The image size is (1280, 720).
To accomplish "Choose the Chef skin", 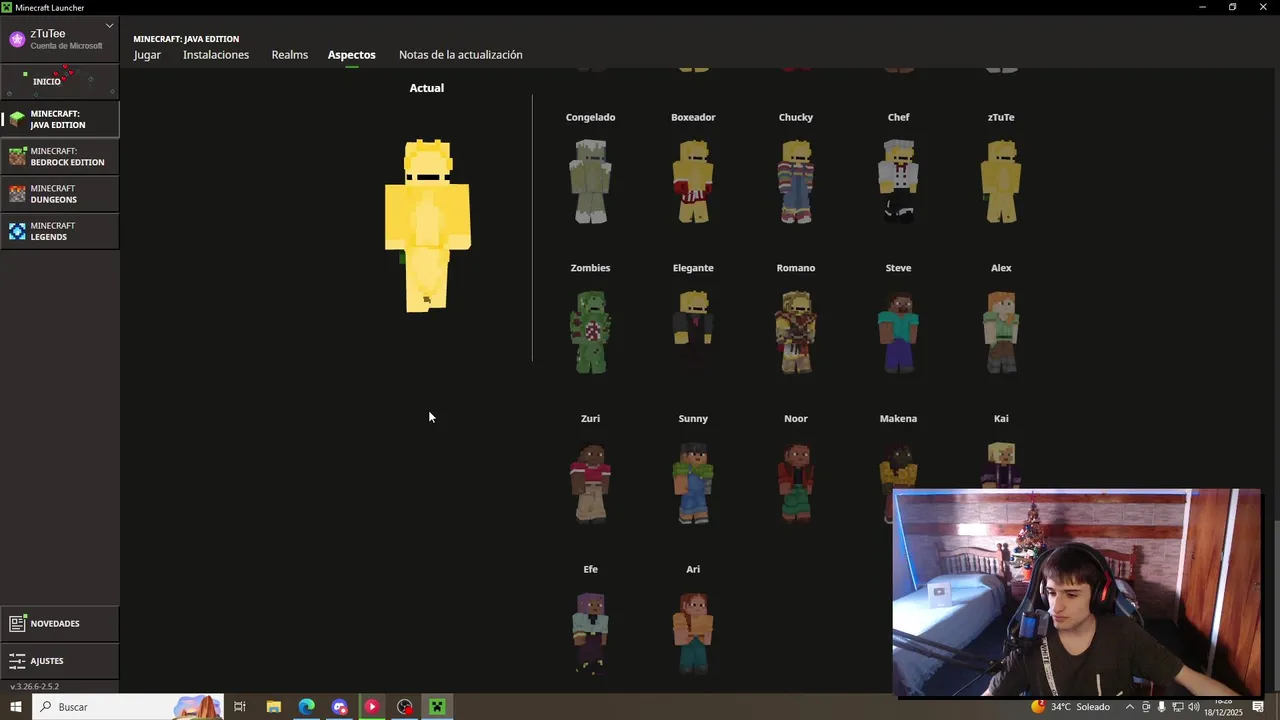I will [x=898, y=181].
